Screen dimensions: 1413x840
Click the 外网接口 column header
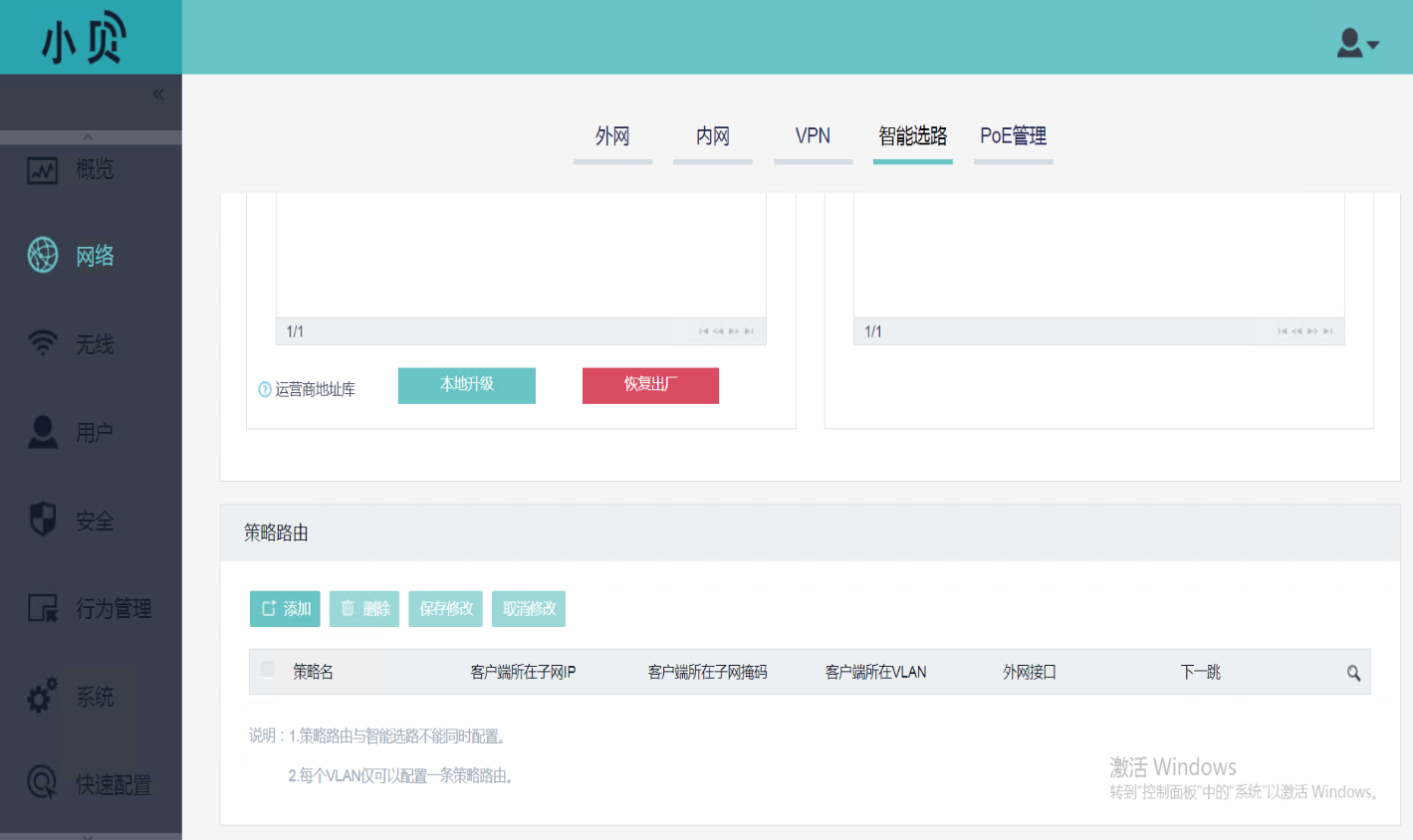point(1029,673)
